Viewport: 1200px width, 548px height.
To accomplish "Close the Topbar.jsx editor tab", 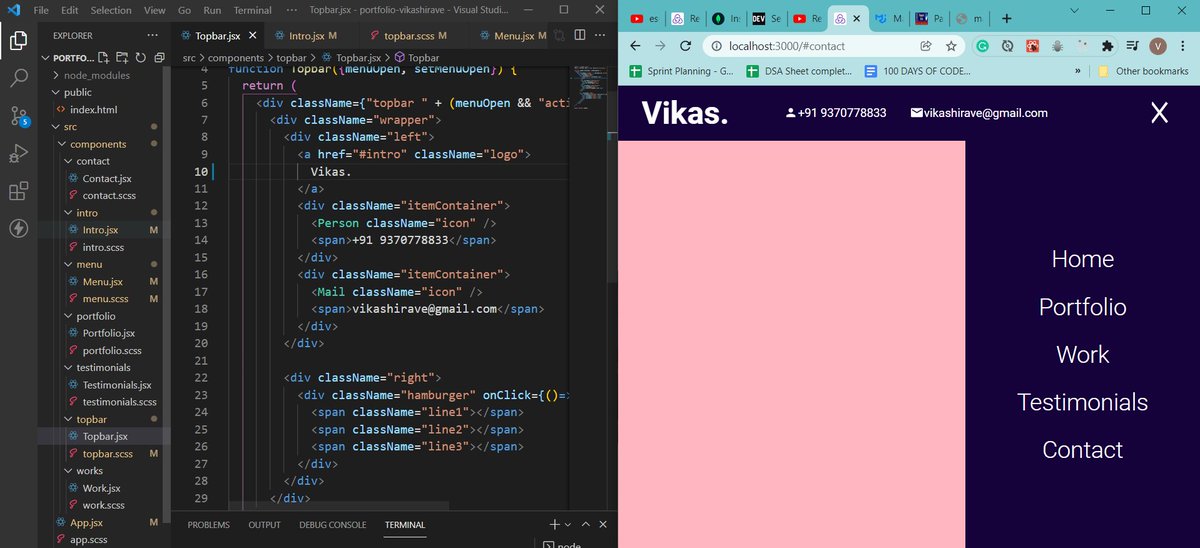I will tap(253, 36).
